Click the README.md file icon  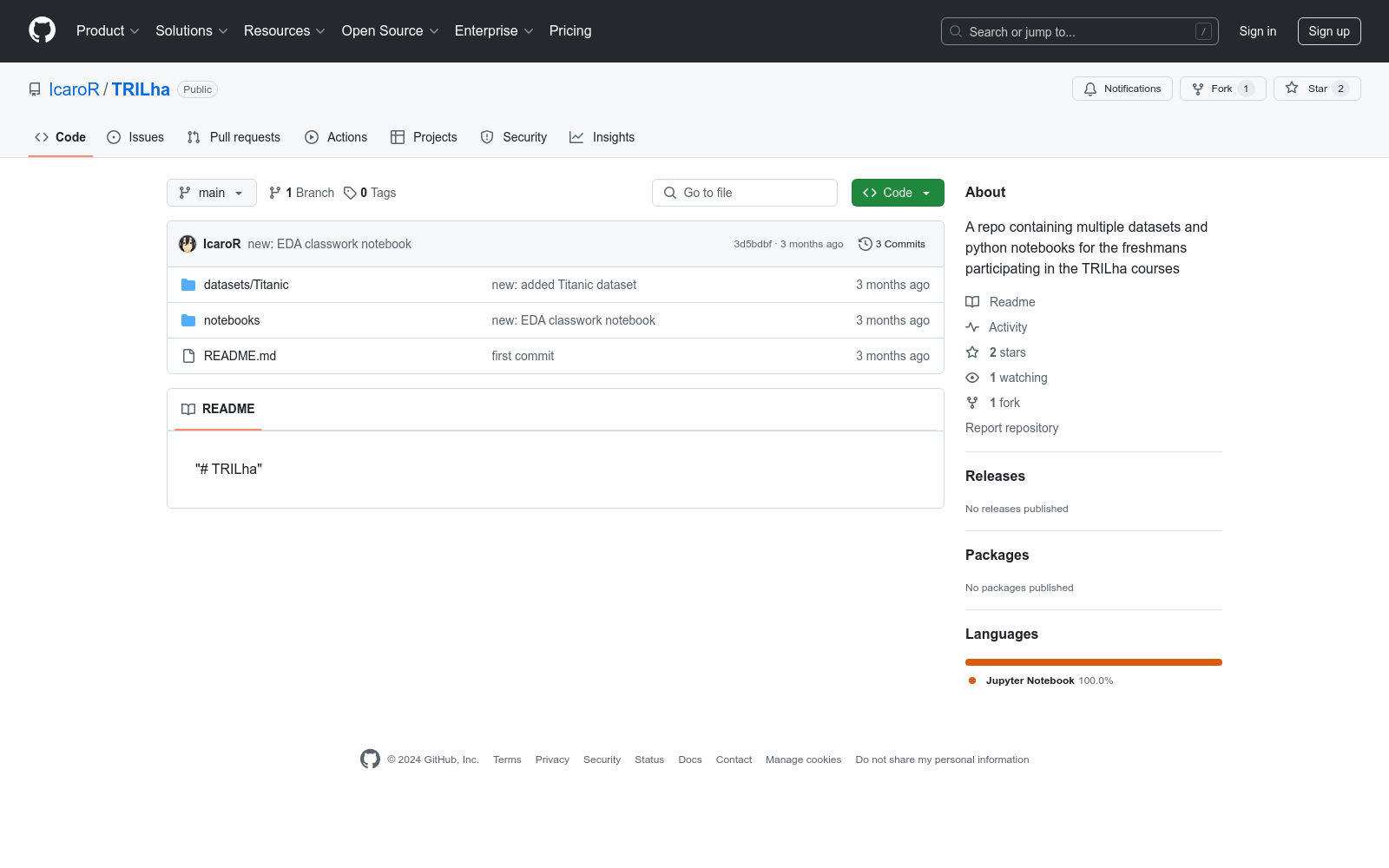(x=188, y=356)
